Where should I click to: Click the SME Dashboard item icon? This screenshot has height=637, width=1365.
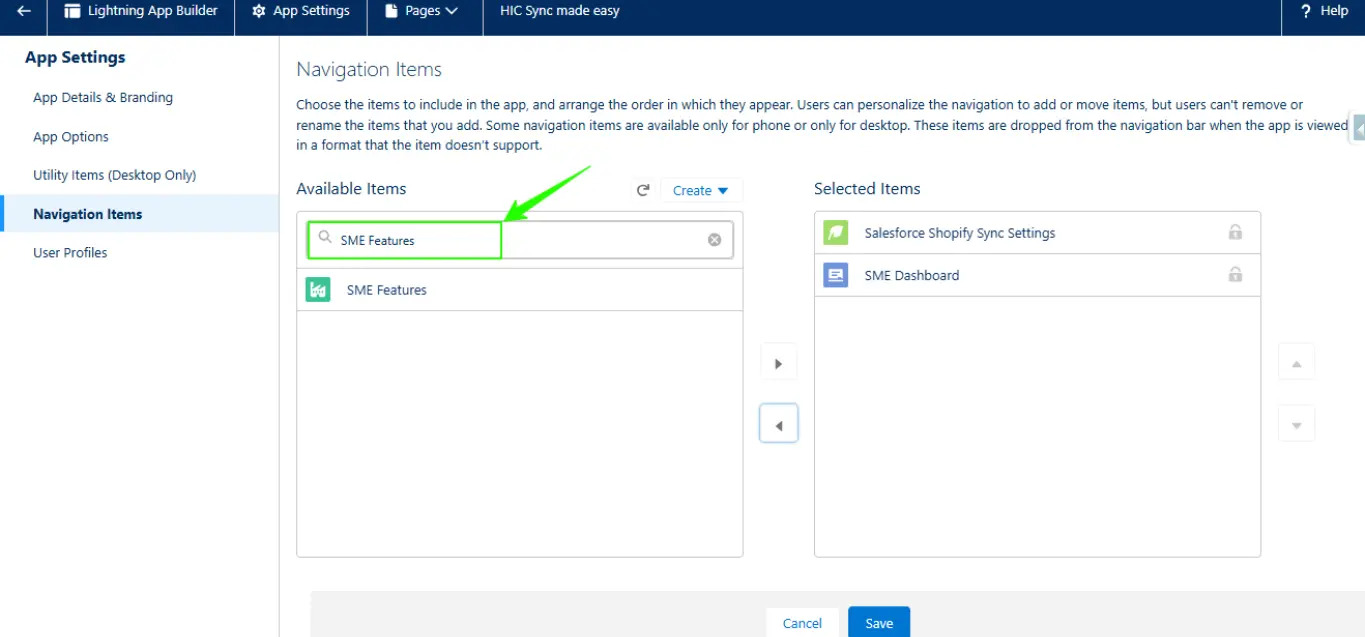[x=835, y=275]
